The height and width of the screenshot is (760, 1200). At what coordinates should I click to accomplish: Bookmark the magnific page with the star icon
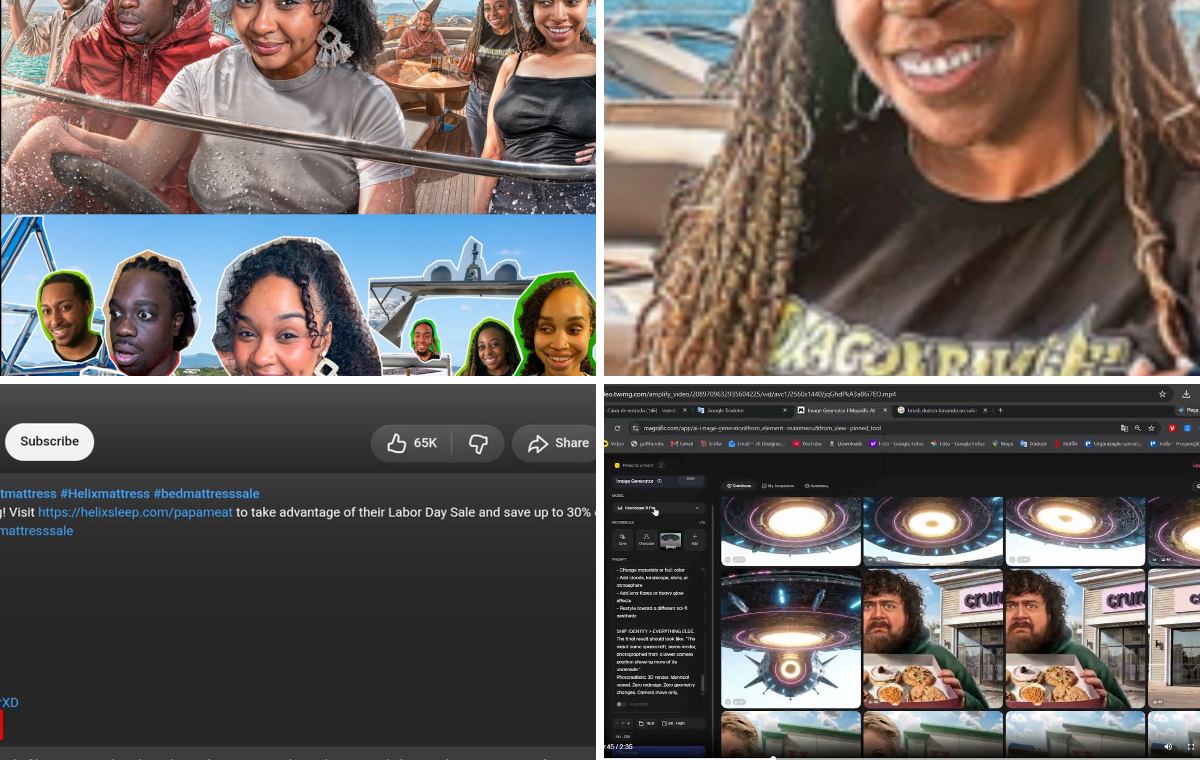point(1152,428)
